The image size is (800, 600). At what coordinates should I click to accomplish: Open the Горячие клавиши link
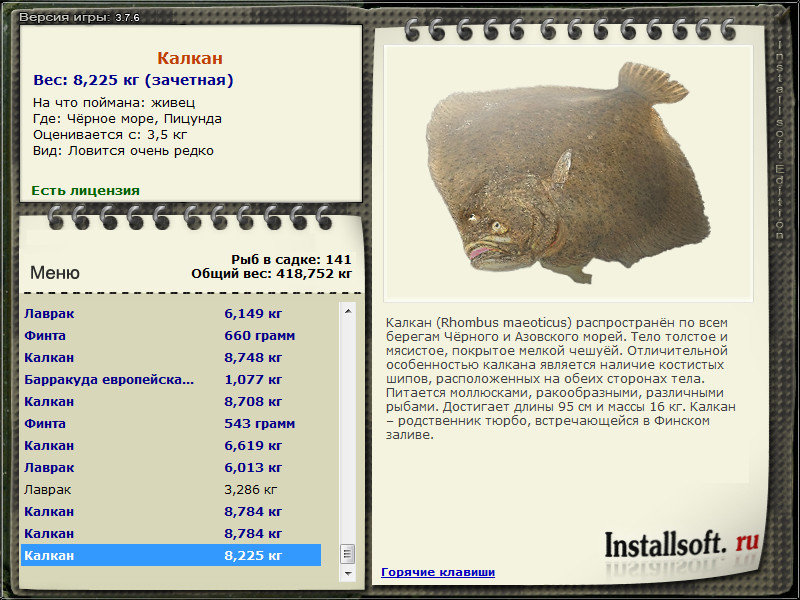coord(438,572)
